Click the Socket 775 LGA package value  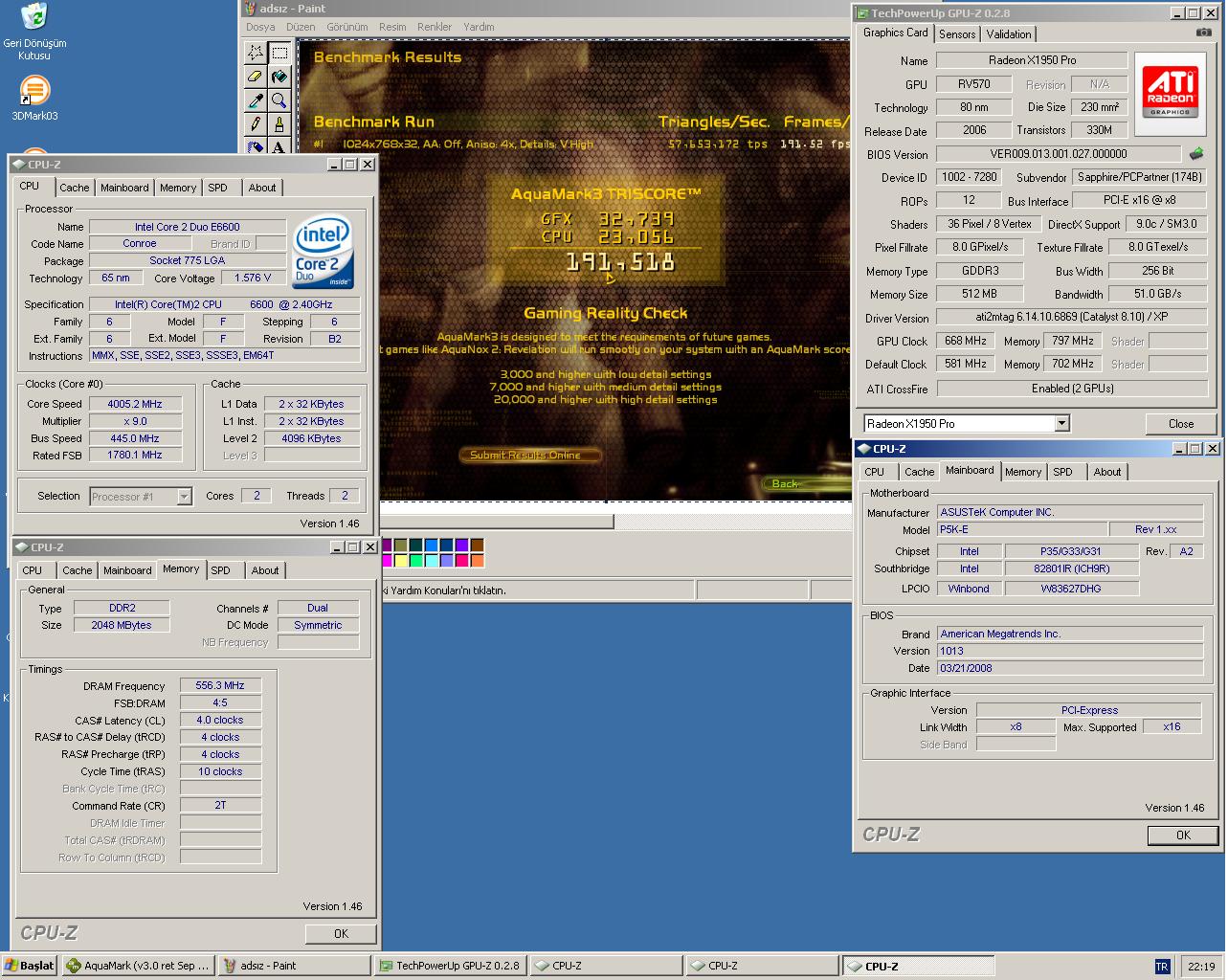click(188, 260)
